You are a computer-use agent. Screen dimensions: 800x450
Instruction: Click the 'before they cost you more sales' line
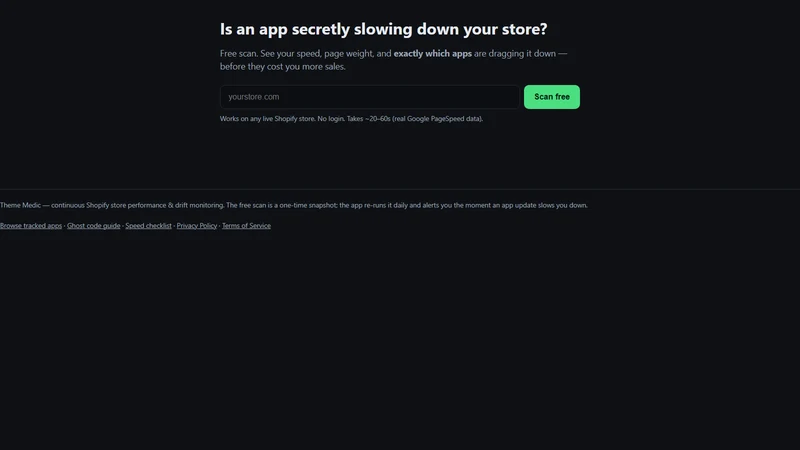point(283,67)
